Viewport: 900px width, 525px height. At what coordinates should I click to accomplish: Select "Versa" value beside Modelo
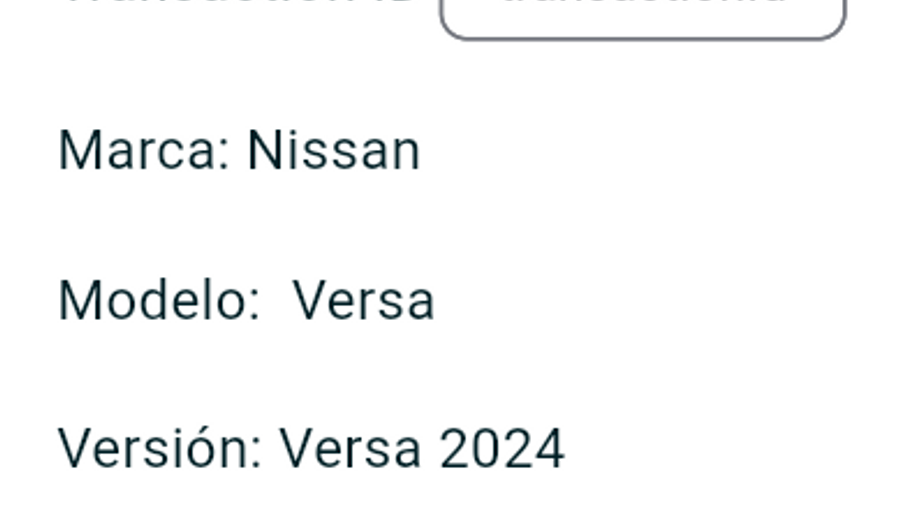[363, 300]
